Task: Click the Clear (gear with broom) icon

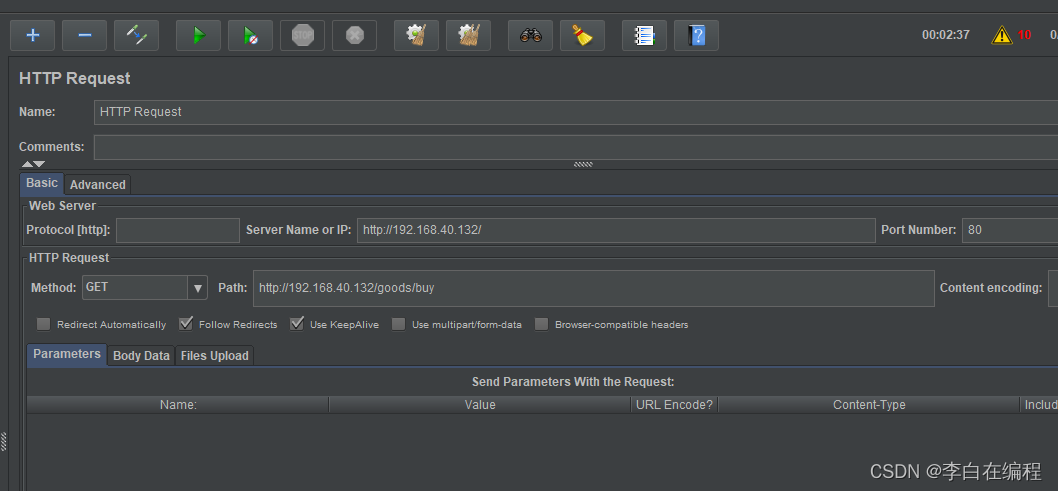Action: pos(416,35)
